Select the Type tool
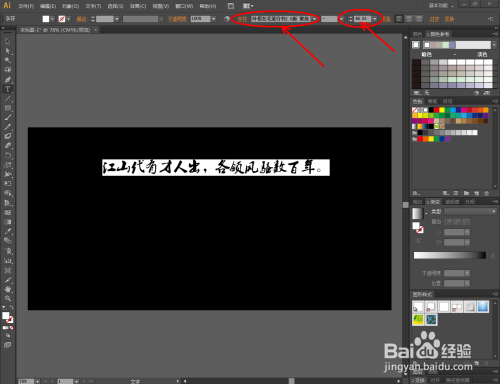Screen dimensions: 500x384 [8, 89]
